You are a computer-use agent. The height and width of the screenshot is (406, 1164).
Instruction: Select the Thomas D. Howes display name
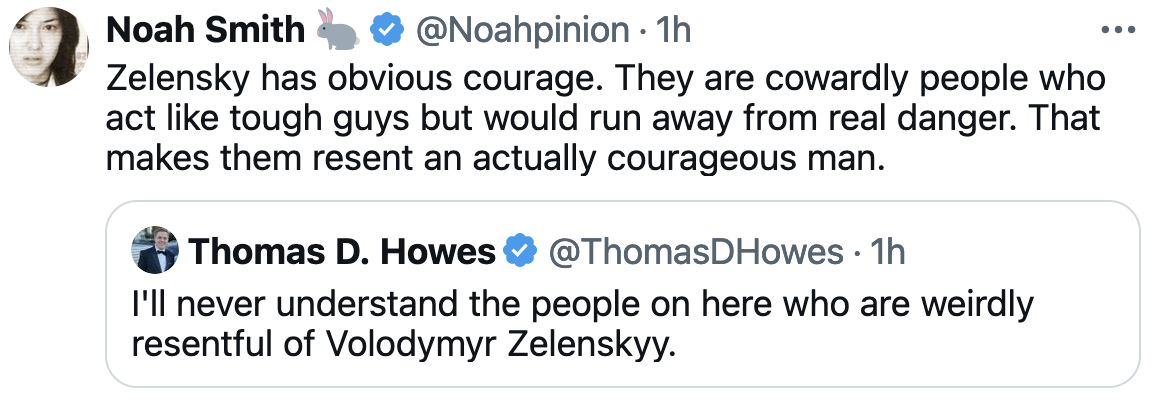click(x=341, y=252)
